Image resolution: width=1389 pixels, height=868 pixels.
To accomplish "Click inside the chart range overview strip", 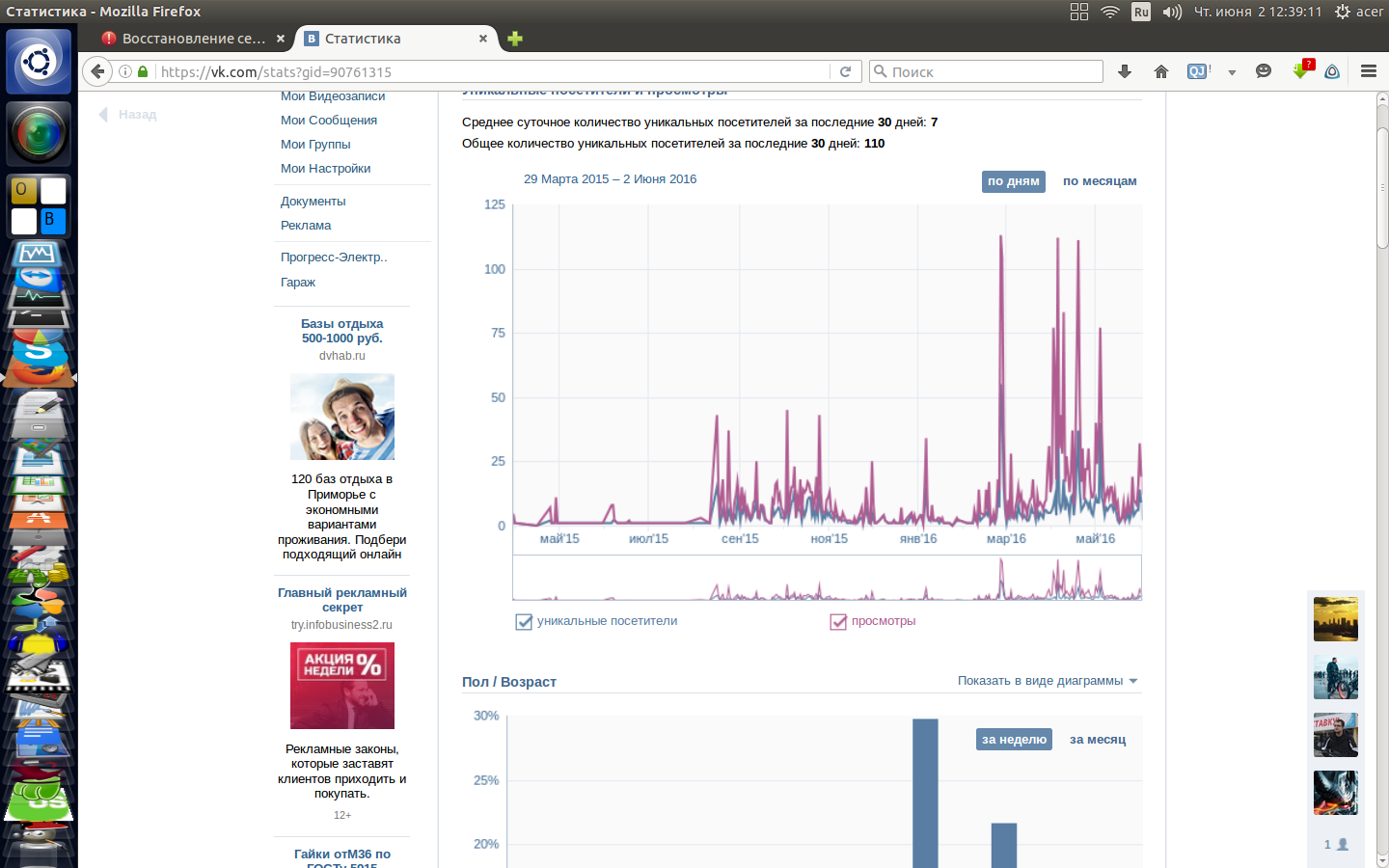I will [x=827, y=578].
